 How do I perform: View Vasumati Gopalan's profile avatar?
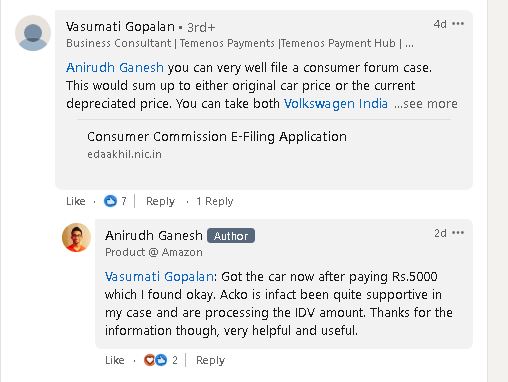point(33,33)
